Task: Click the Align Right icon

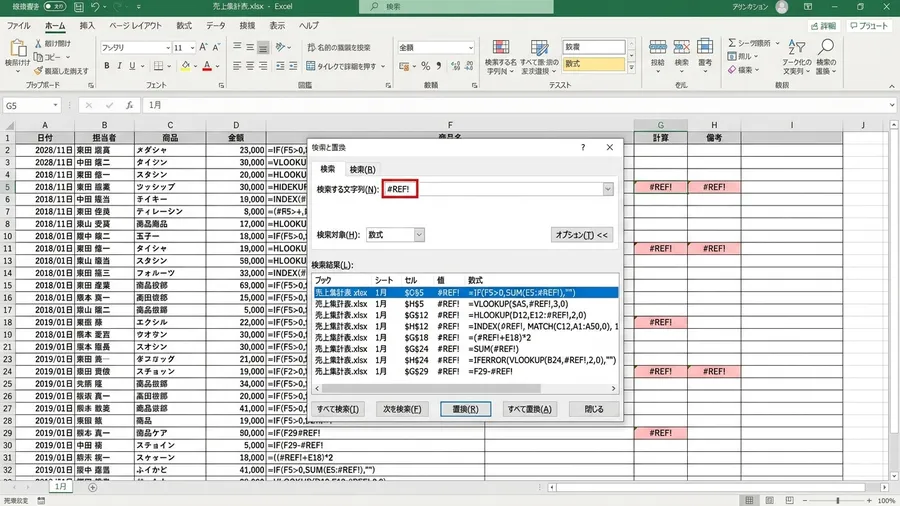Action: coord(263,67)
